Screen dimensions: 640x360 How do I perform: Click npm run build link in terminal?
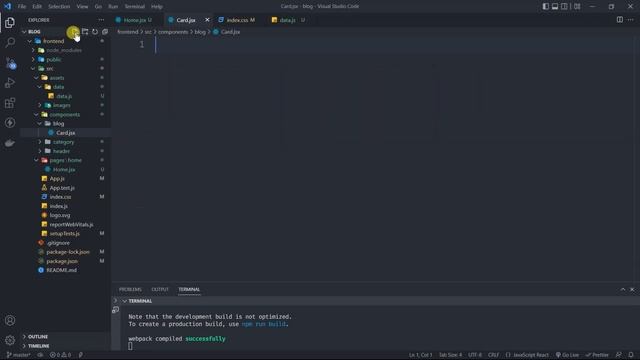(x=264, y=324)
